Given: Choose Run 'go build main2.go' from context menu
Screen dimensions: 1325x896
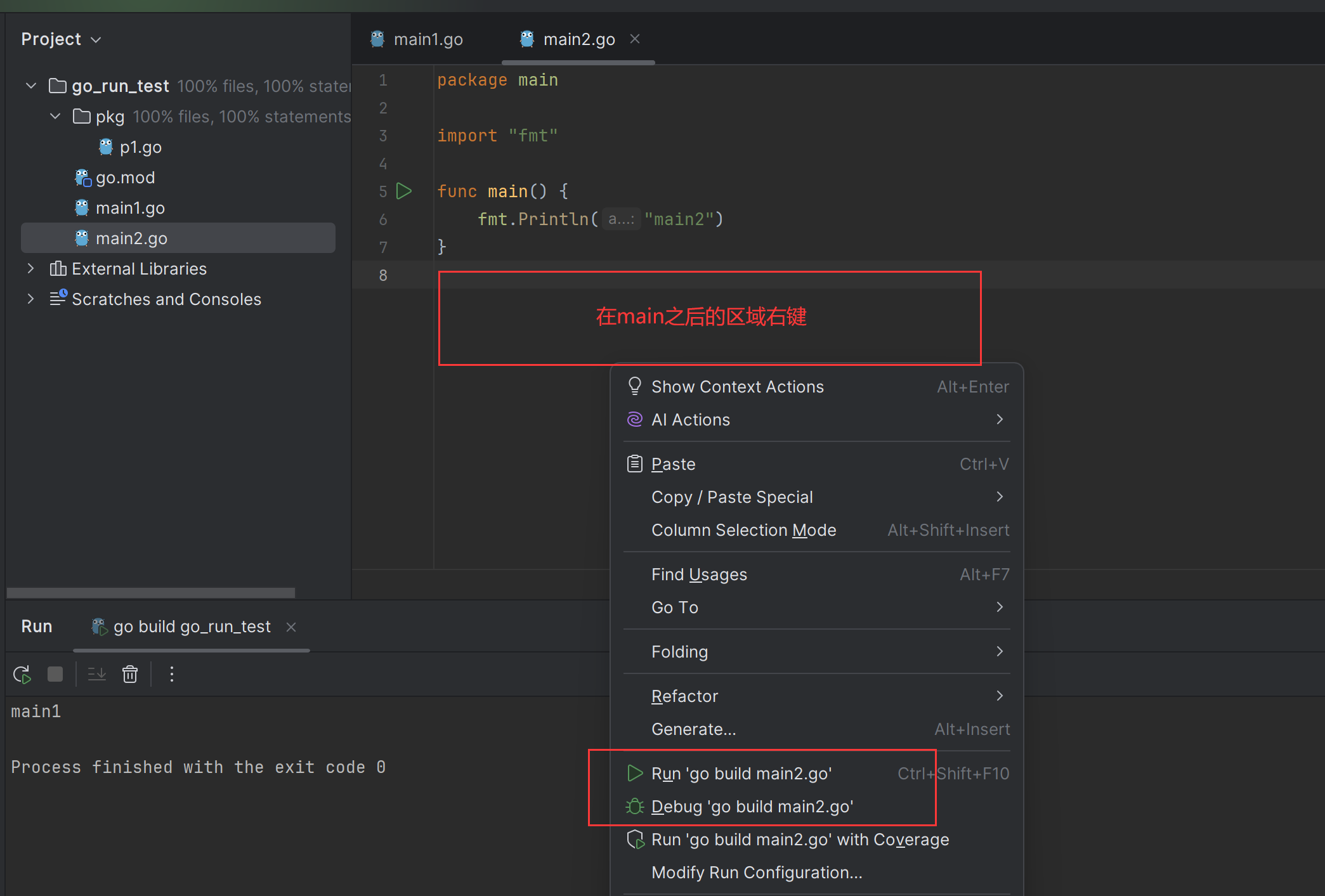Looking at the screenshot, I should pos(741,774).
